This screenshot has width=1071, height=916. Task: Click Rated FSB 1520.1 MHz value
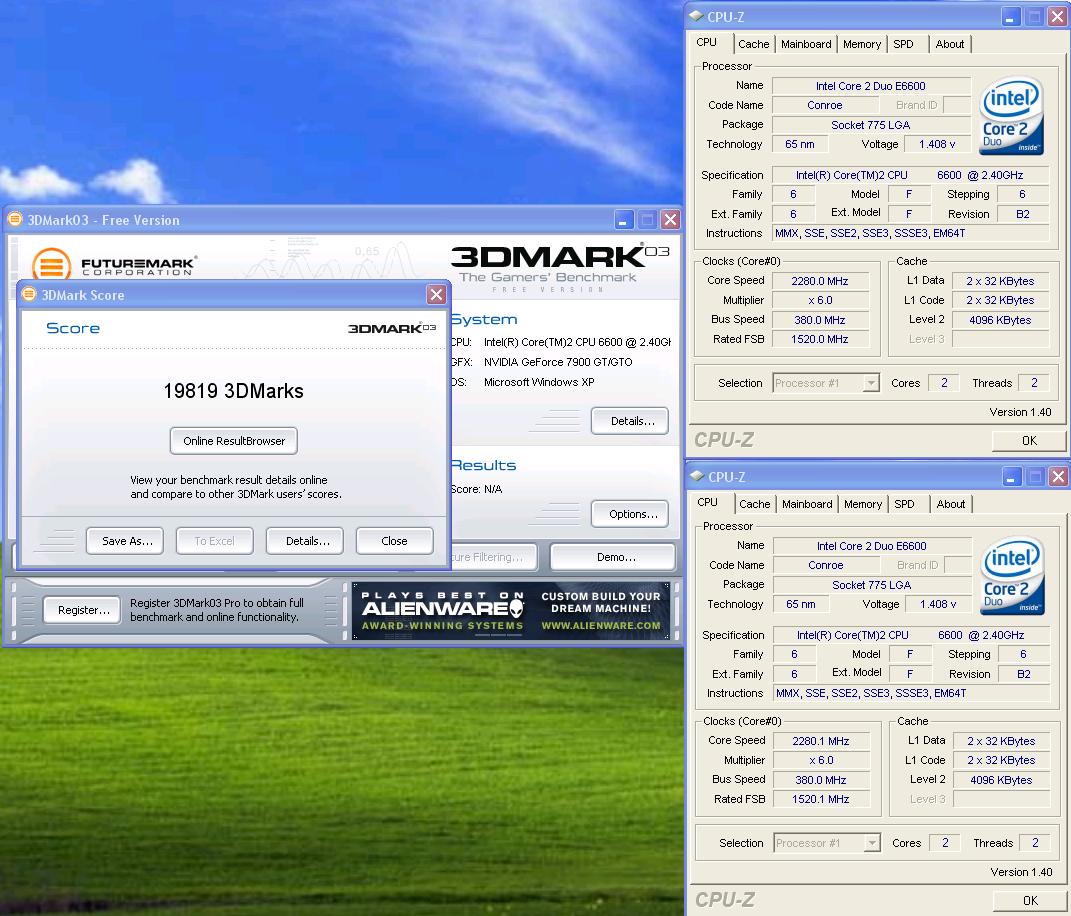821,799
